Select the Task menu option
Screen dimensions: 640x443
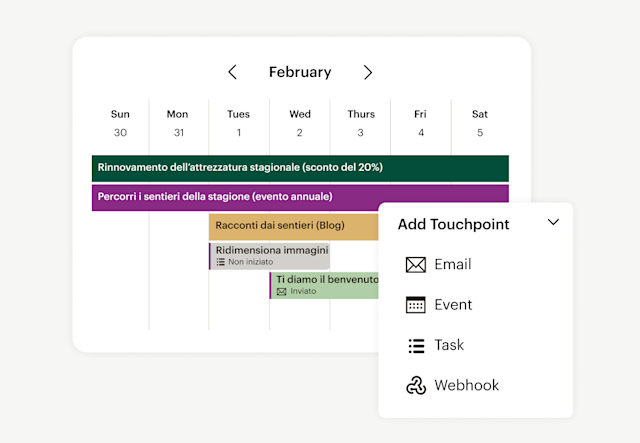449,346
